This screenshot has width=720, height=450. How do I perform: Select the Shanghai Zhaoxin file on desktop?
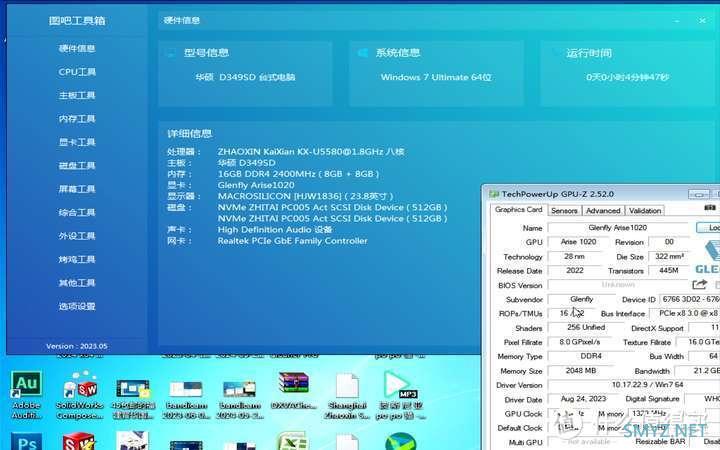pyautogui.click(x=348, y=395)
